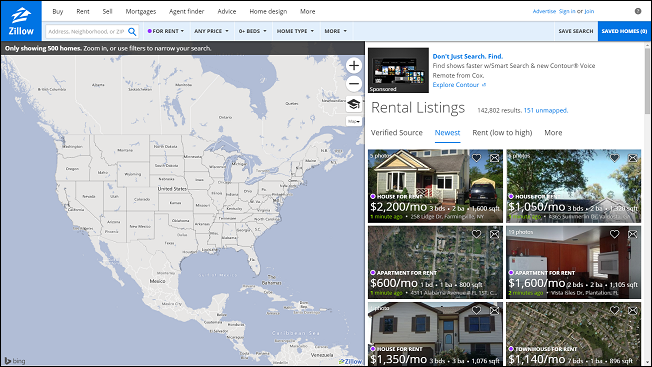The width and height of the screenshot is (652, 367).
Task: Click the Join link
Action: point(589,11)
